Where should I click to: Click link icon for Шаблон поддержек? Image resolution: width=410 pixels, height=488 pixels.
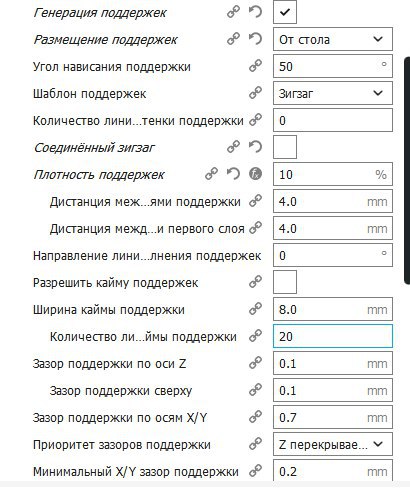(255, 93)
